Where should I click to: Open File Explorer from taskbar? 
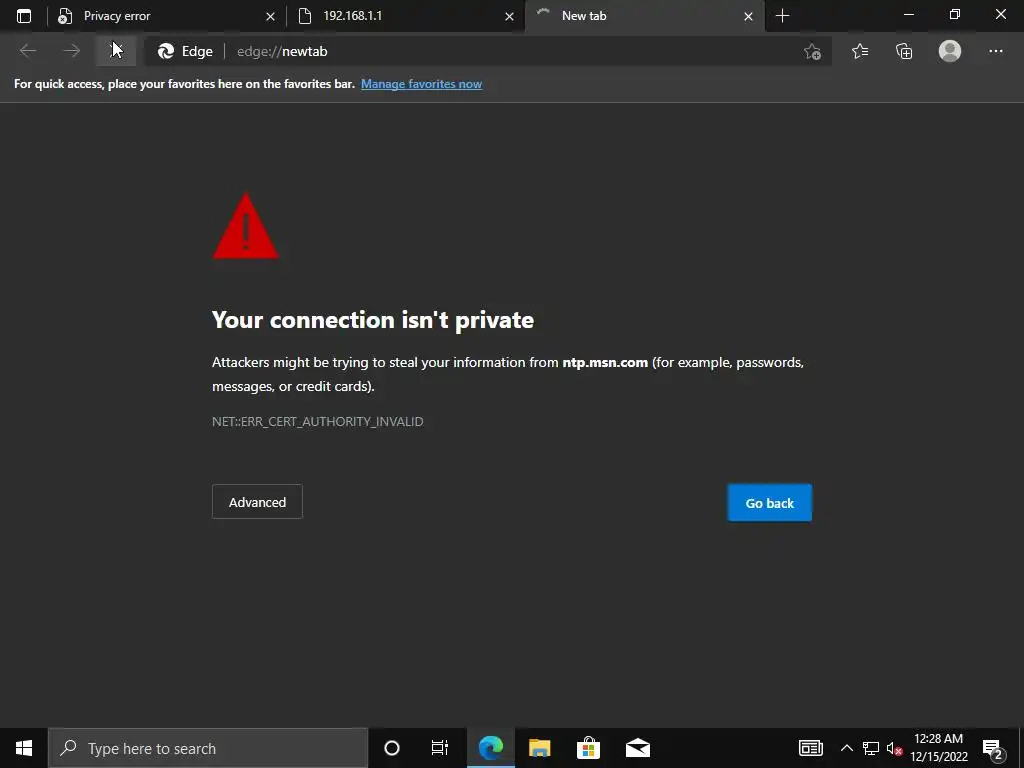tap(539, 748)
